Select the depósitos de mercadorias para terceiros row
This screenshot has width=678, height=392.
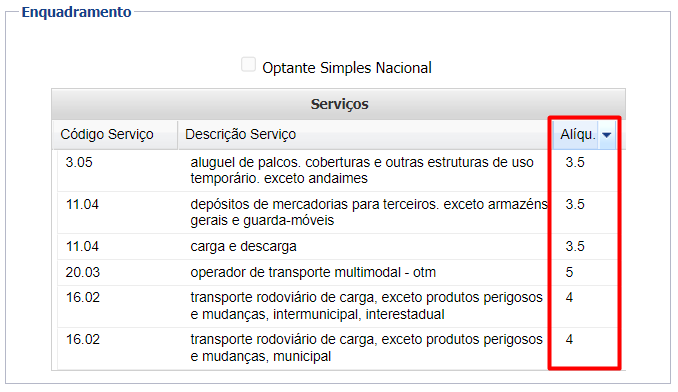337,213
